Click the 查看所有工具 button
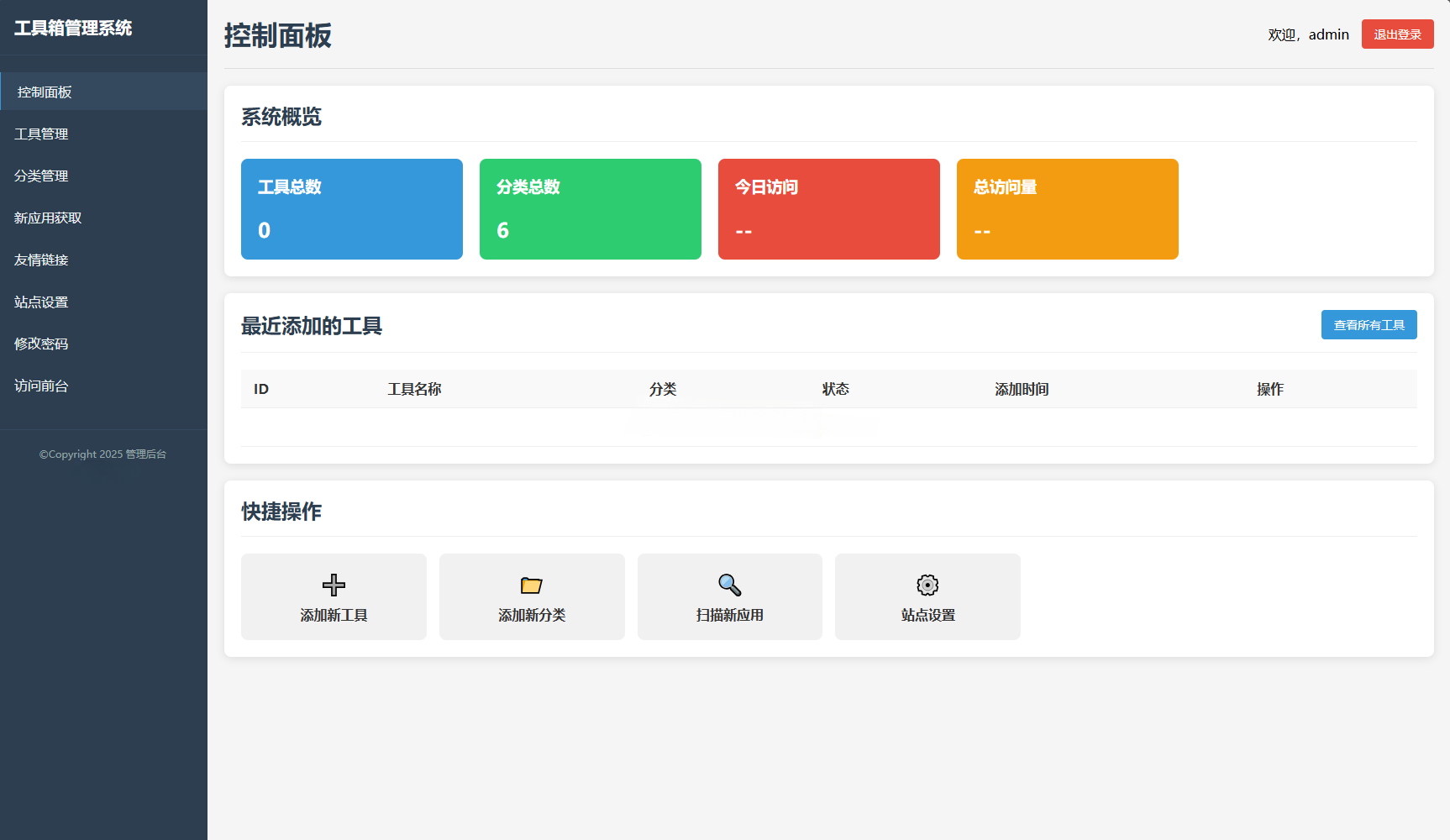Screen dimensions: 1450x840 (1369, 325)
